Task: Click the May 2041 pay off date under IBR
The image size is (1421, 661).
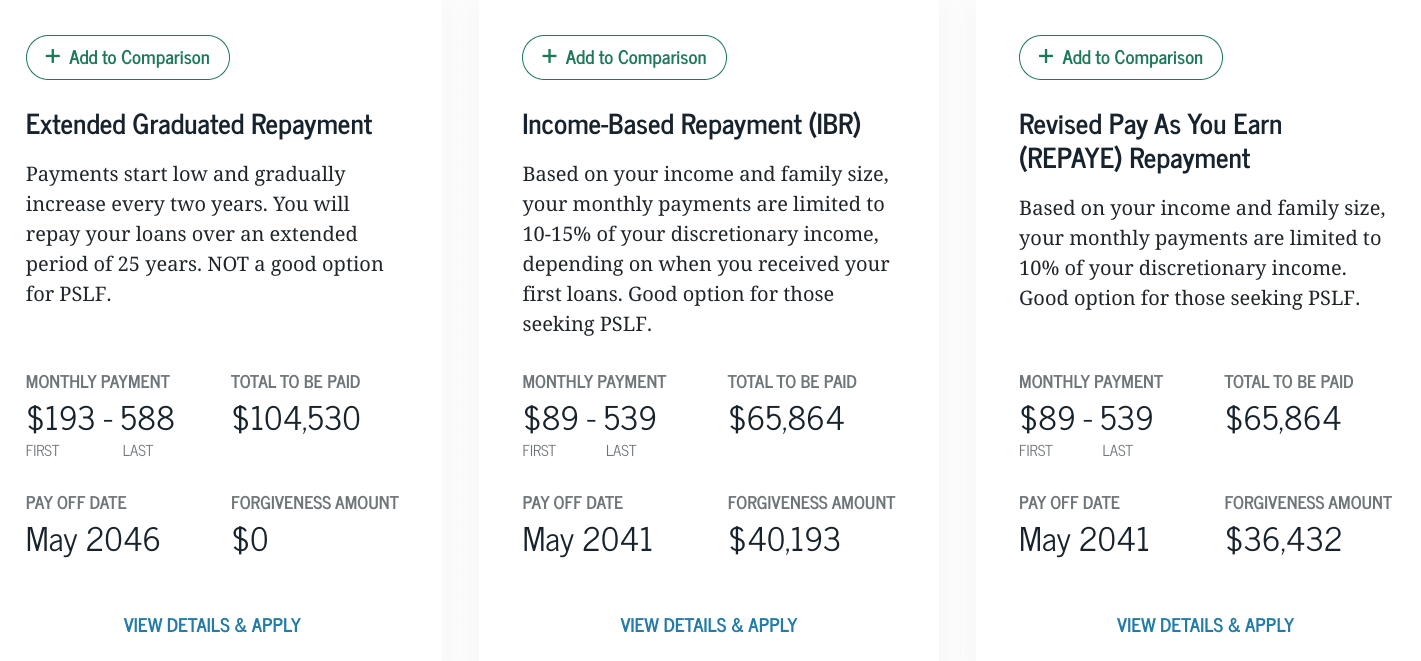Action: coord(587,539)
